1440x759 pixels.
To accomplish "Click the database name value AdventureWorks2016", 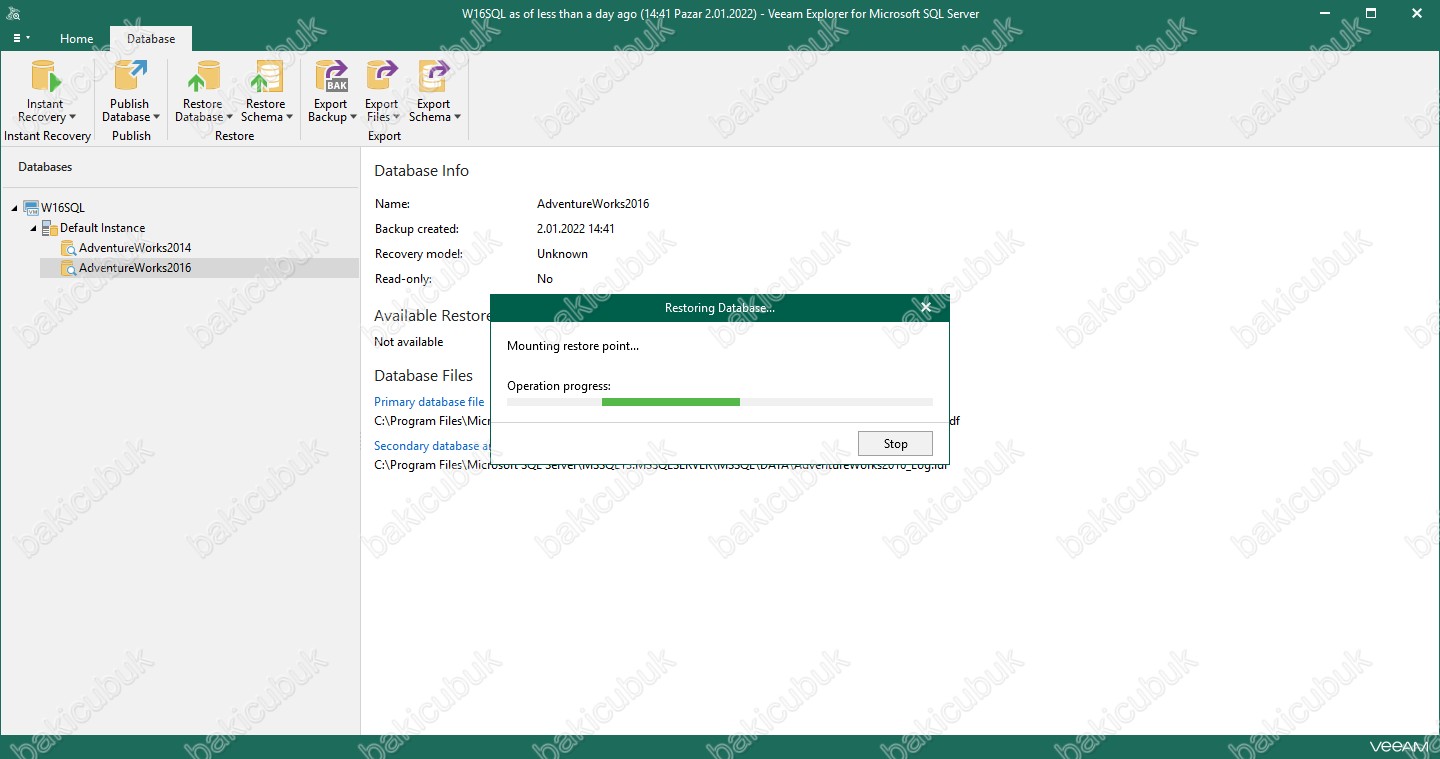I will click(x=593, y=204).
